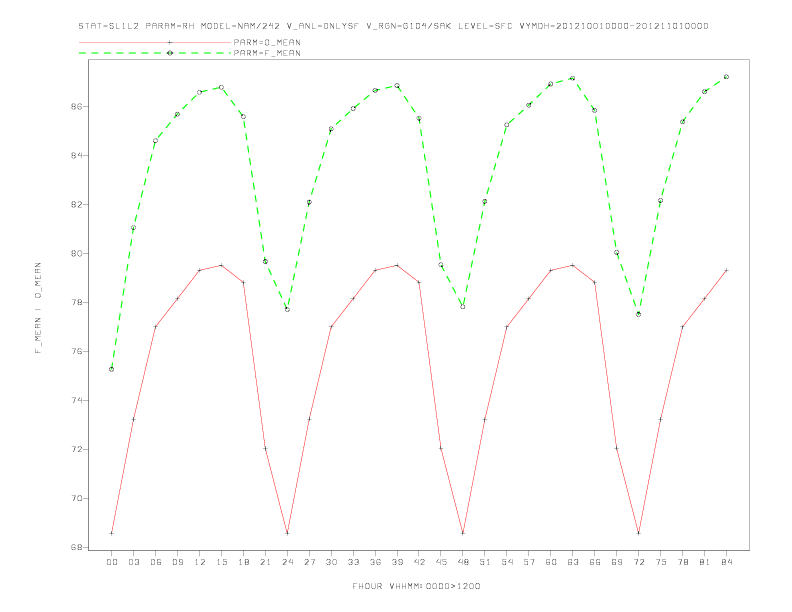Screen dimensions: 792x612
Task: Select red O_MEAN peak point at hour 39
Action: click(x=397, y=265)
